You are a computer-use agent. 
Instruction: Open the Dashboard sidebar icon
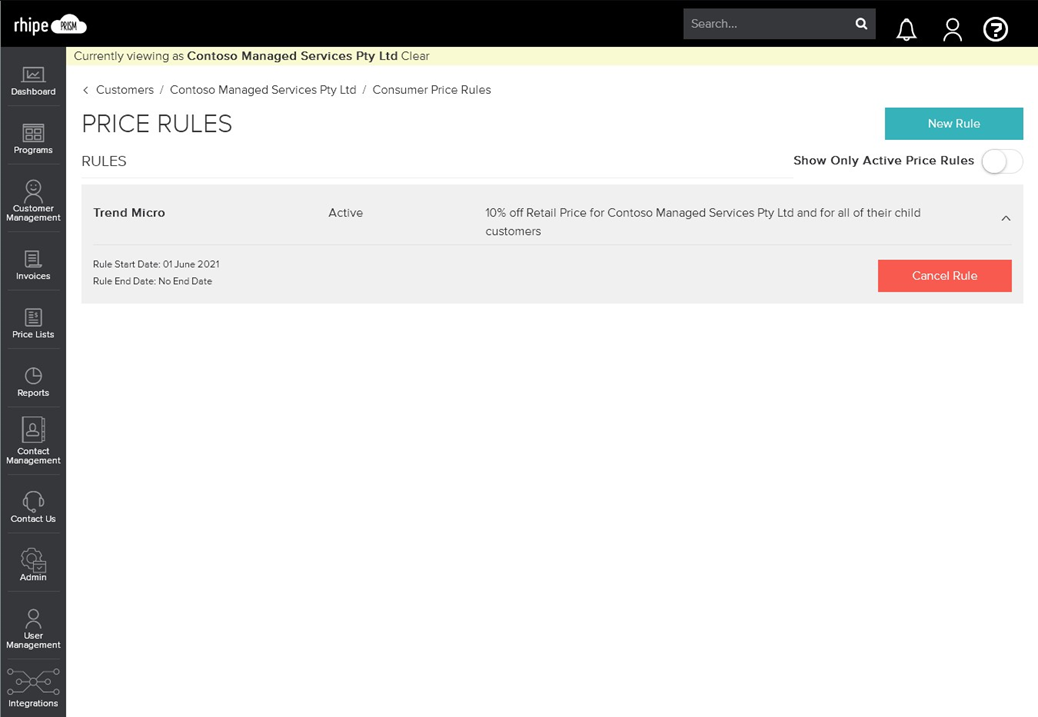click(33, 81)
